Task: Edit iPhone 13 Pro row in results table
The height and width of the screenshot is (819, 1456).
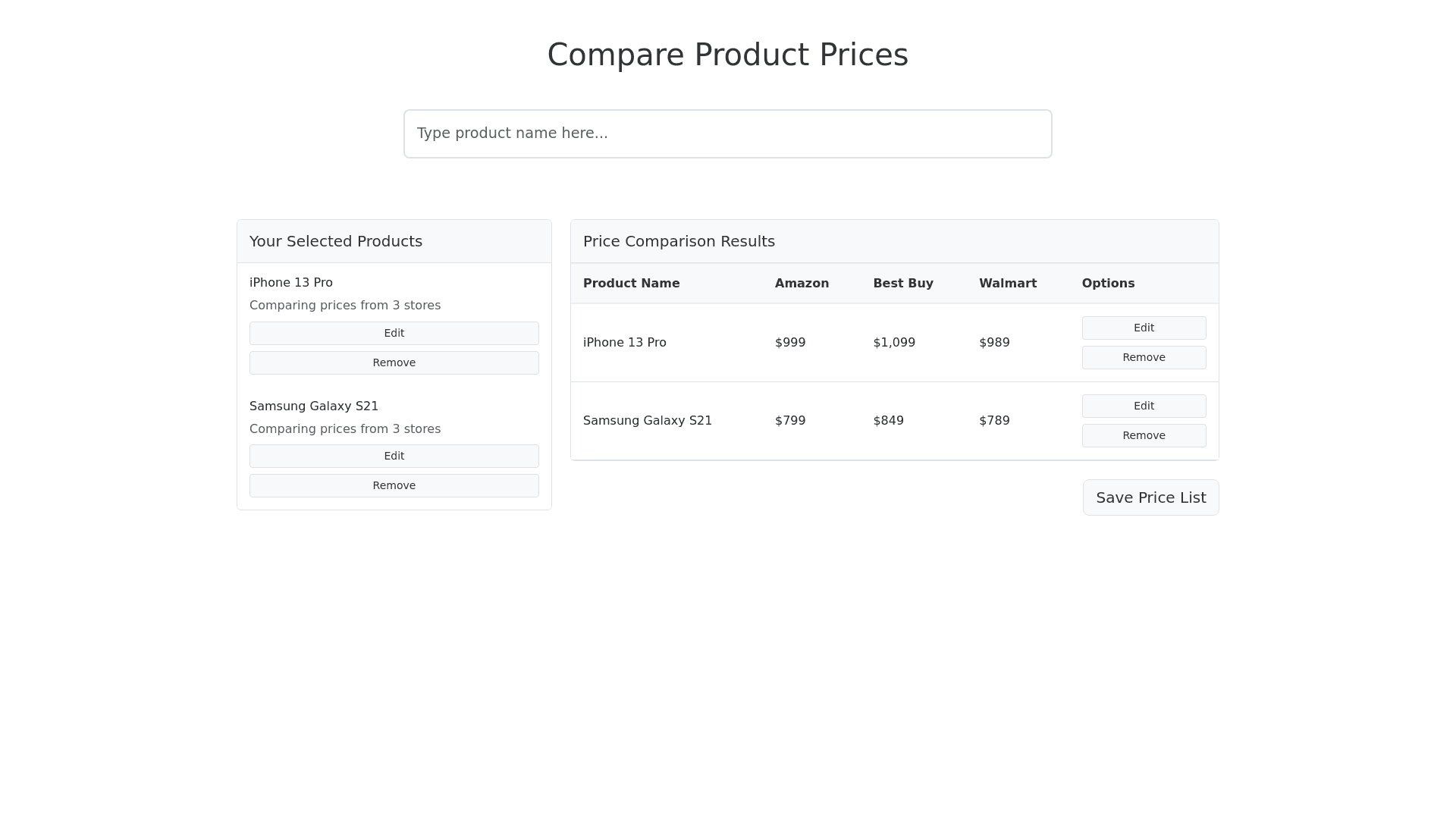Action: (1143, 328)
